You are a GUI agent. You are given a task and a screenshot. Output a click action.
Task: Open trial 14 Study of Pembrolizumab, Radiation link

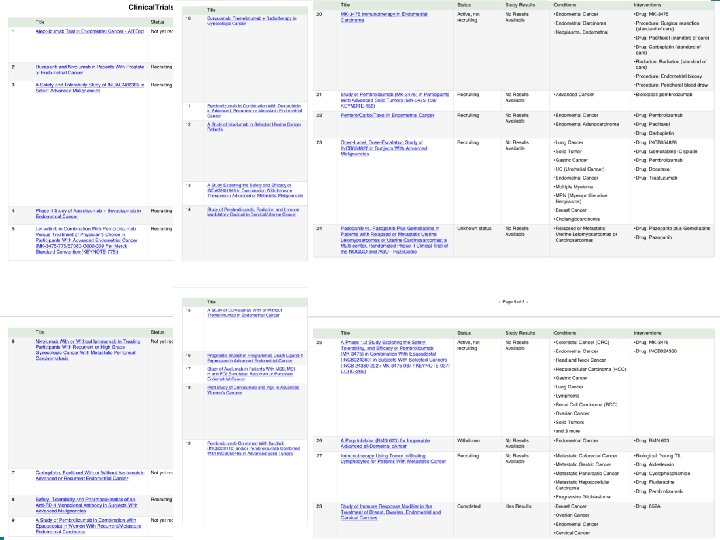pos(253,212)
